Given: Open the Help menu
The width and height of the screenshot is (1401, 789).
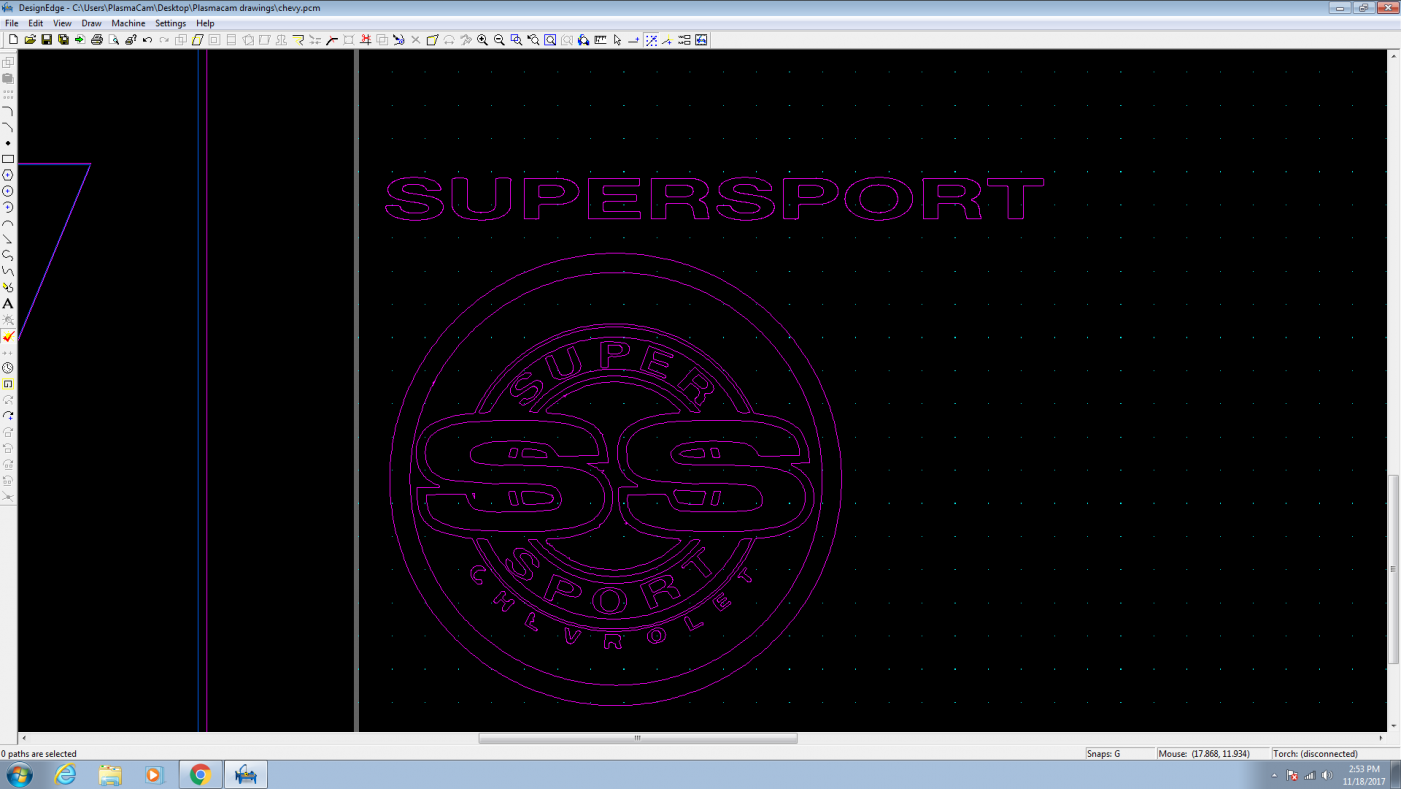Looking at the screenshot, I should [205, 23].
